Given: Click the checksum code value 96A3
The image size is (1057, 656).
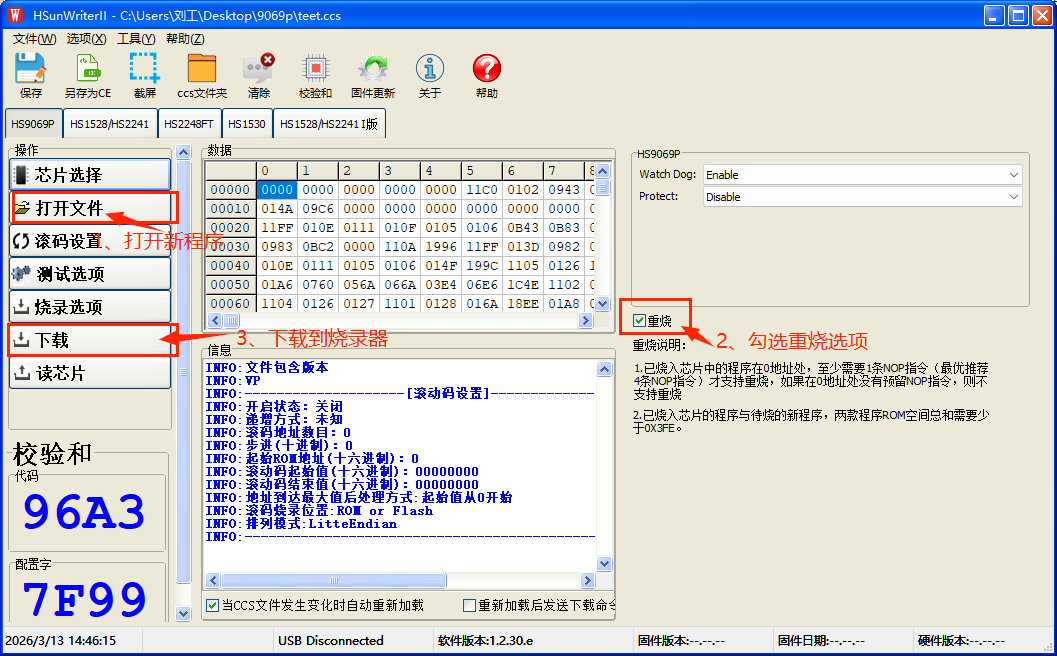Looking at the screenshot, I should pos(84,512).
